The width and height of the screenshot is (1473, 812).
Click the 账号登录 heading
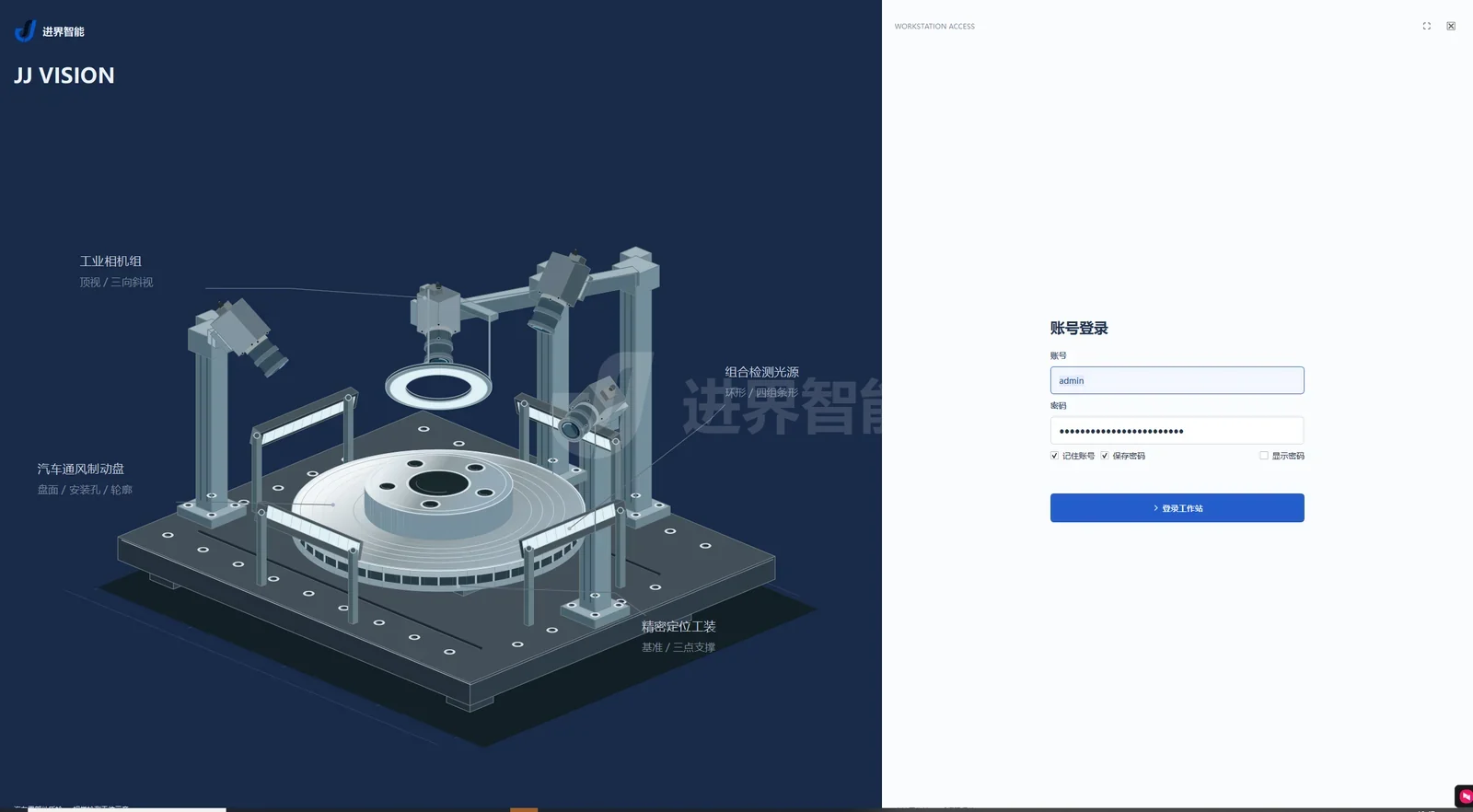click(1079, 329)
